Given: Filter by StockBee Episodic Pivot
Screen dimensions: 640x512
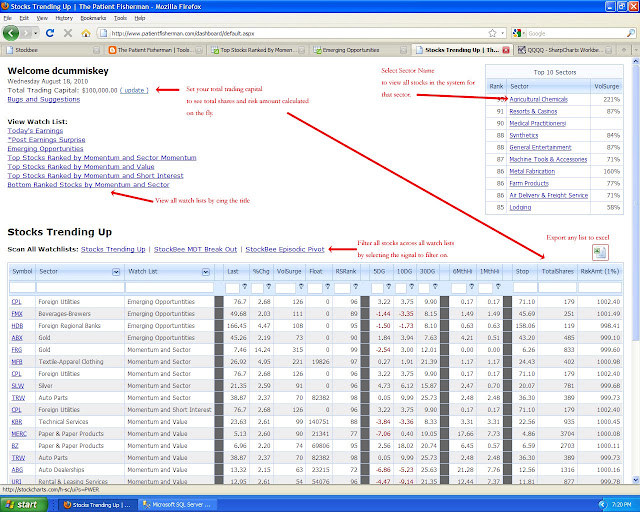Looking at the screenshot, I should pos(285,249).
